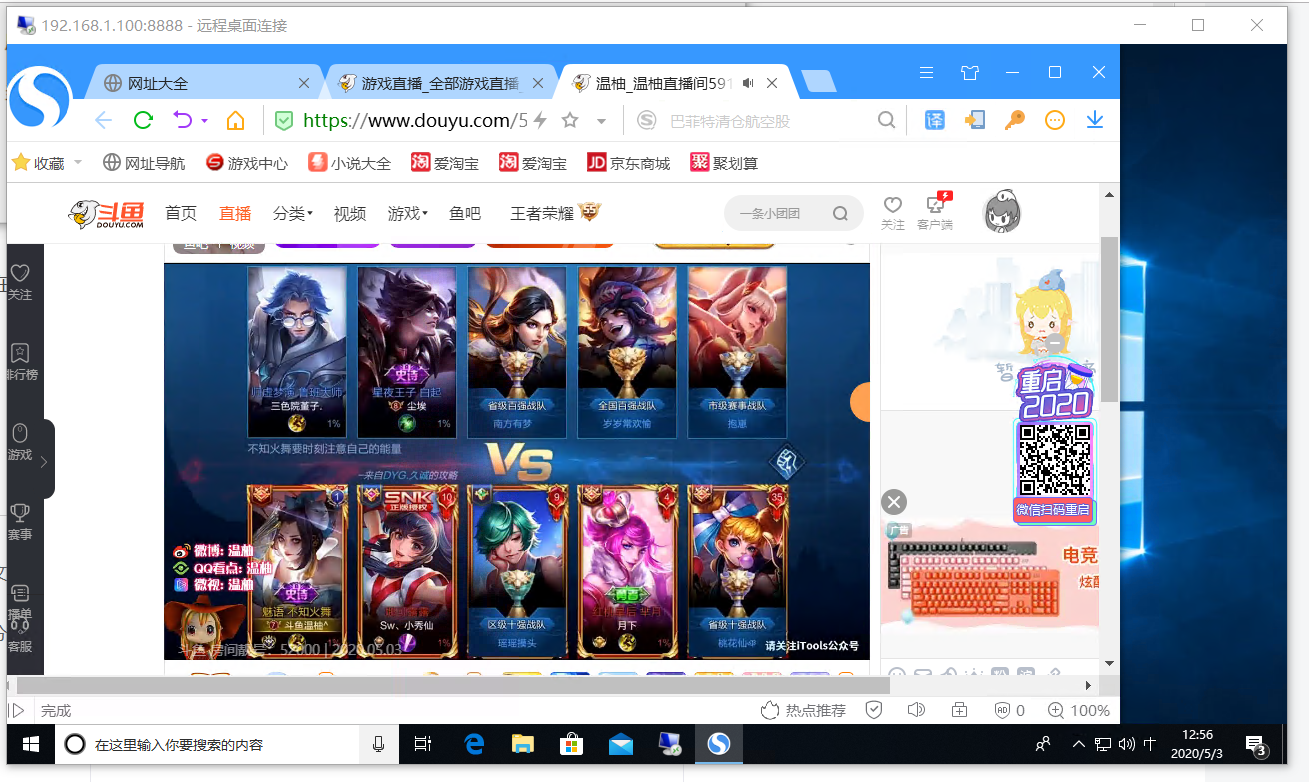Viewport: 1309px width, 782px height.
Task: Expand the 游戏 dropdown in top navigation
Action: point(407,213)
